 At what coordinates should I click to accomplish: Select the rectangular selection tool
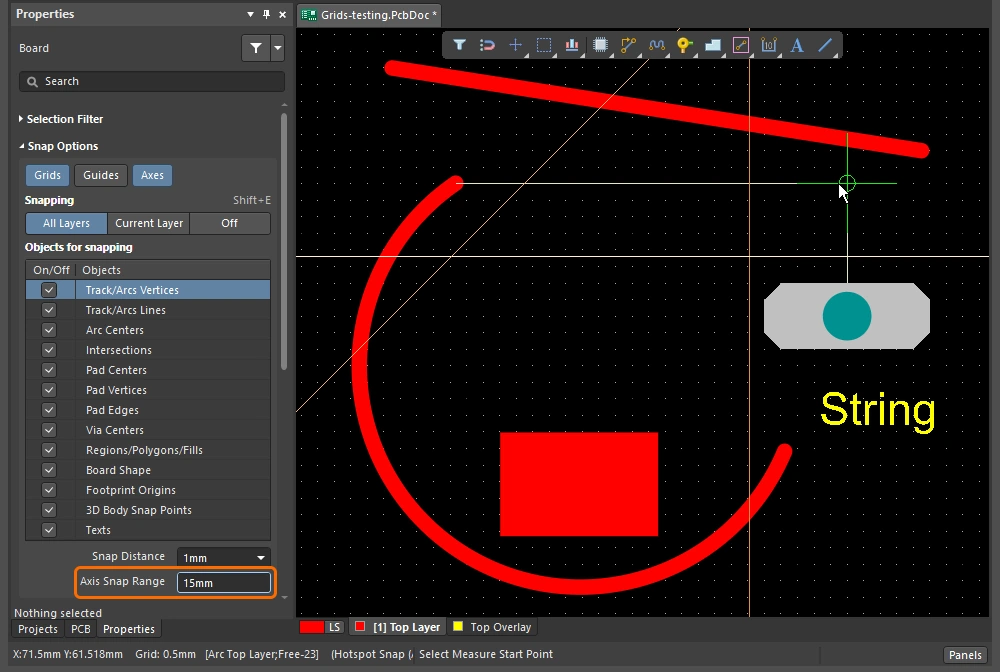[x=544, y=45]
